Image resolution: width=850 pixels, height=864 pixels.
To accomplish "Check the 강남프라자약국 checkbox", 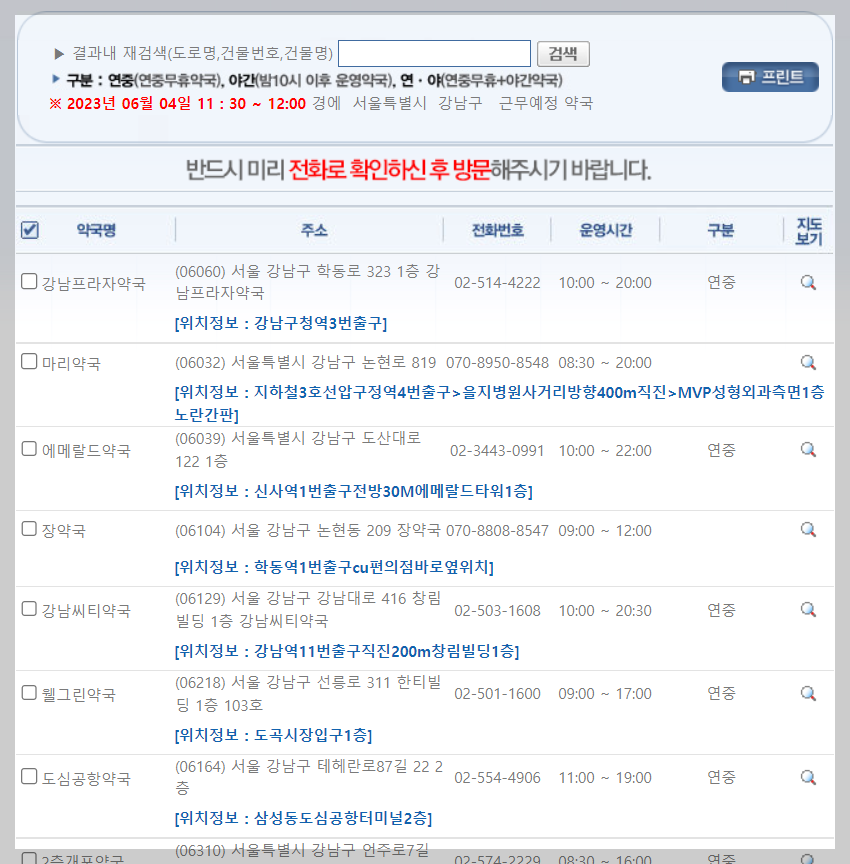I will pos(29,281).
